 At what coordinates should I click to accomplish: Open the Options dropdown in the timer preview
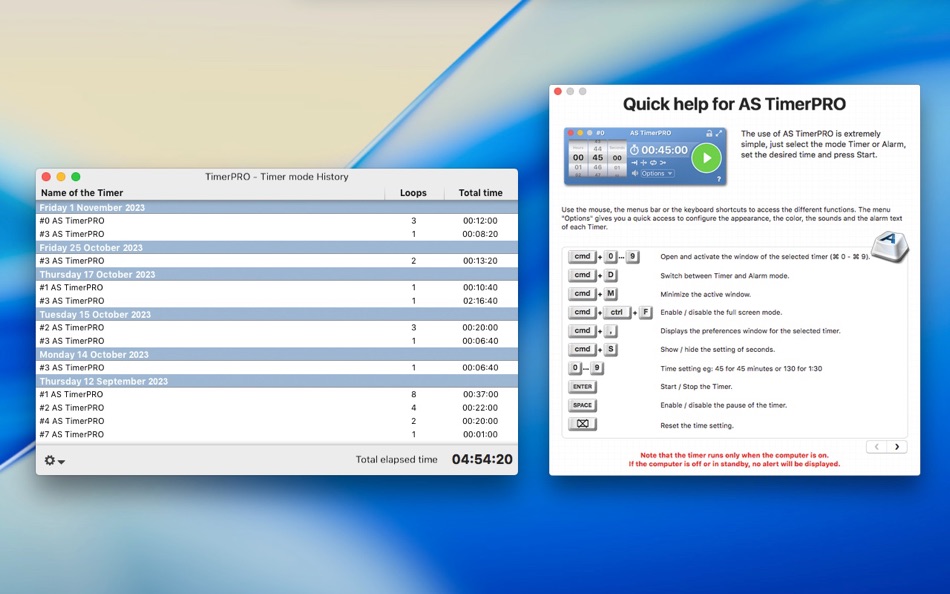[657, 173]
